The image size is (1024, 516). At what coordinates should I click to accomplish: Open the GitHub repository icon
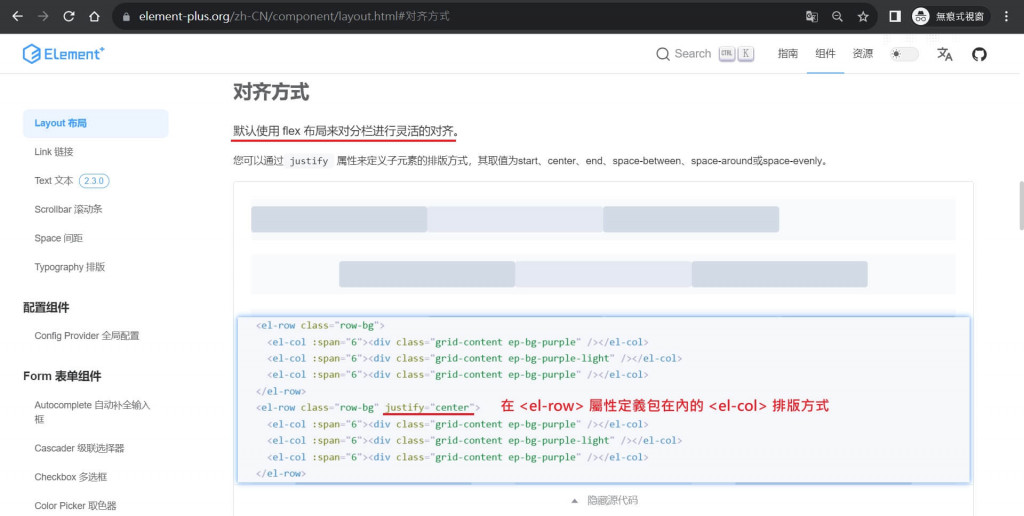[979, 54]
